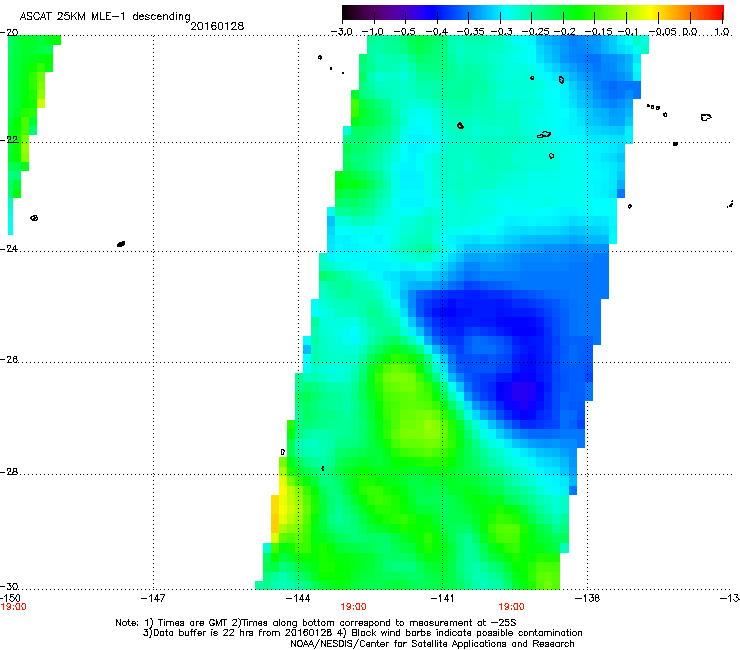The height and width of the screenshot is (650, 740).
Task: Click the red end of the colorbar
Action: (715, 12)
